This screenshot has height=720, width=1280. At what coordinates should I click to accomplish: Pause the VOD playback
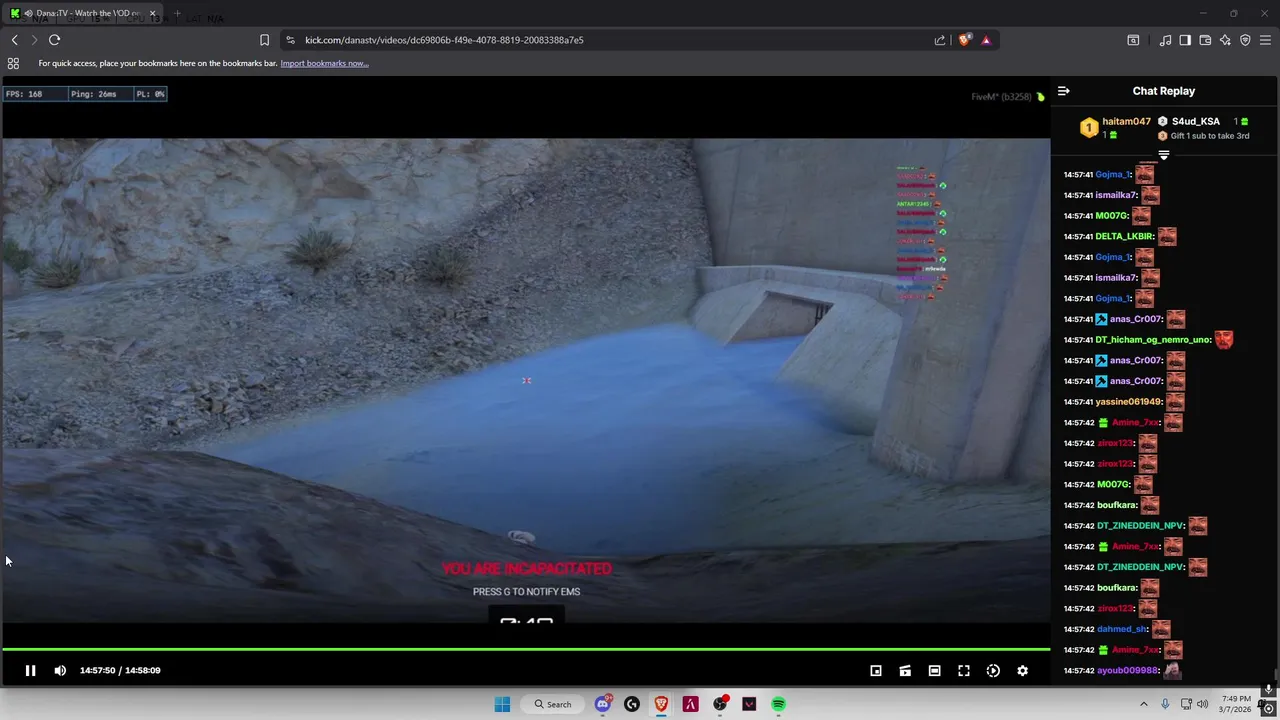click(x=30, y=671)
